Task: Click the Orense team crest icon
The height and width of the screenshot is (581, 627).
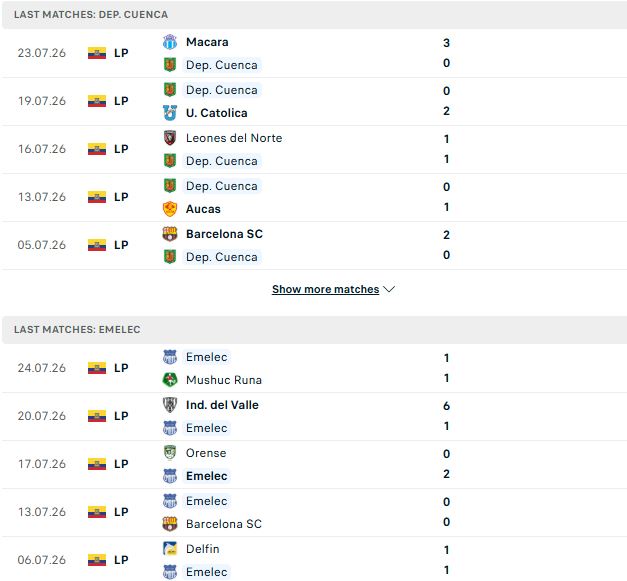Action: [170, 453]
